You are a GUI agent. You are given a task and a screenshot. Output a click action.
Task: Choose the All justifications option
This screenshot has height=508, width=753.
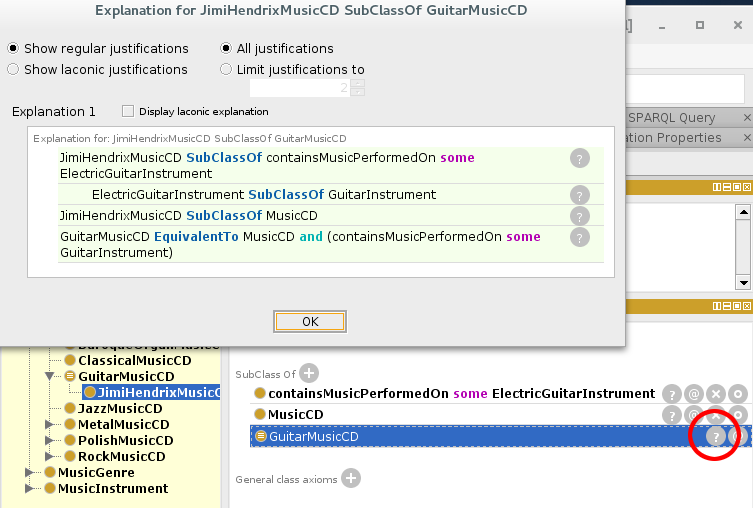[x=226, y=48]
